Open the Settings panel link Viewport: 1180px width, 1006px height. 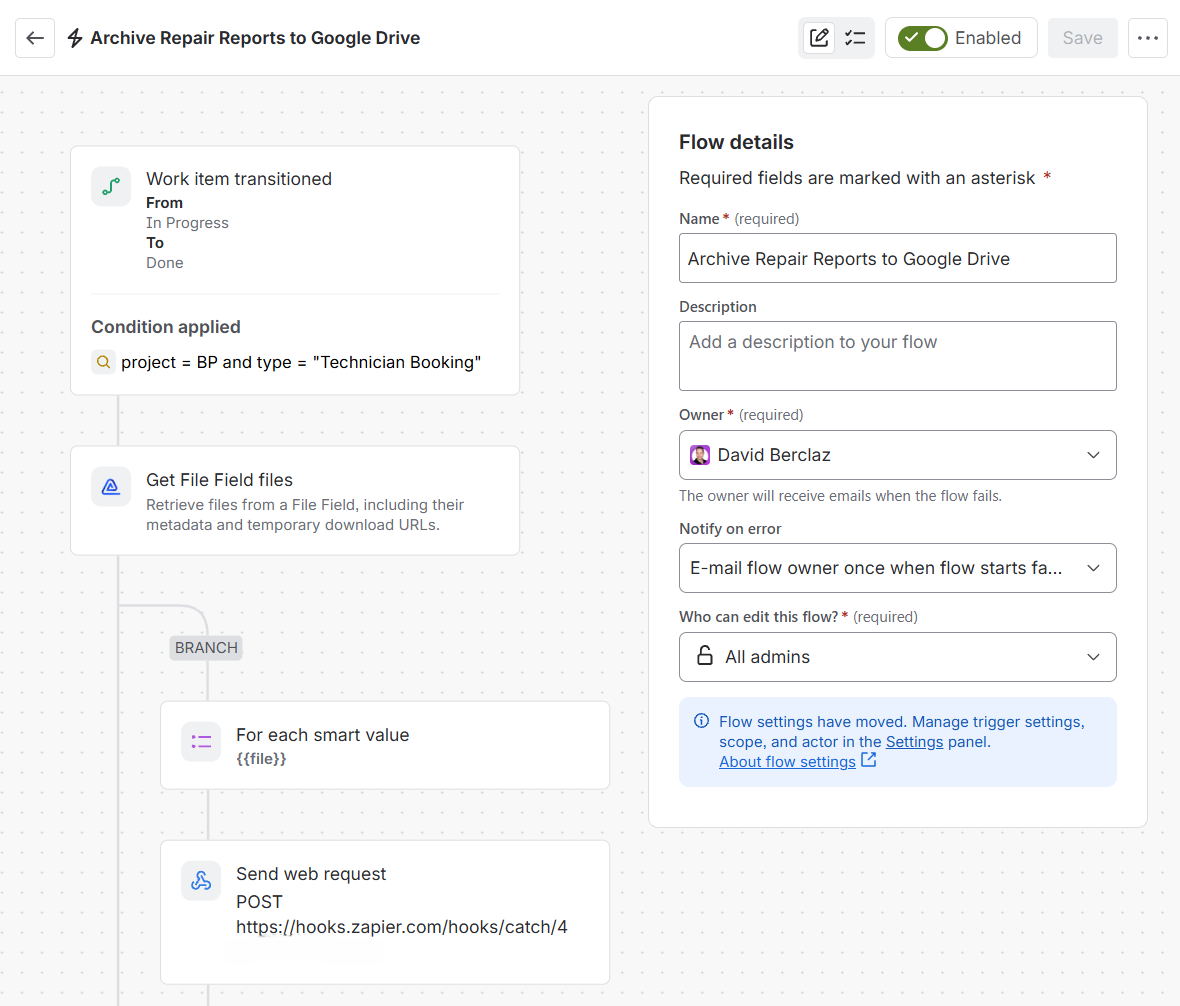pyautogui.click(x=914, y=742)
